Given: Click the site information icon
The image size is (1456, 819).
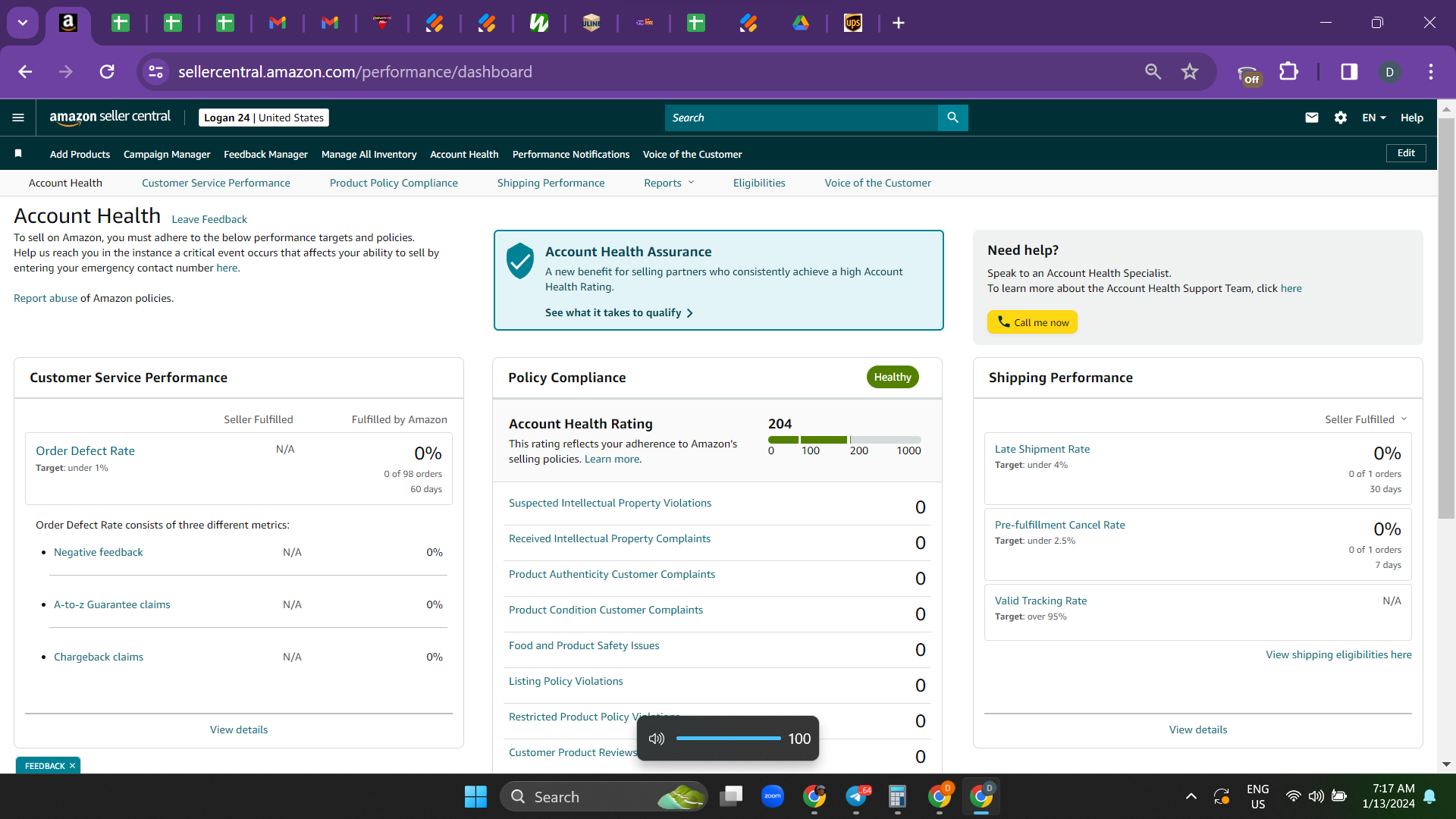Looking at the screenshot, I should coord(155,72).
